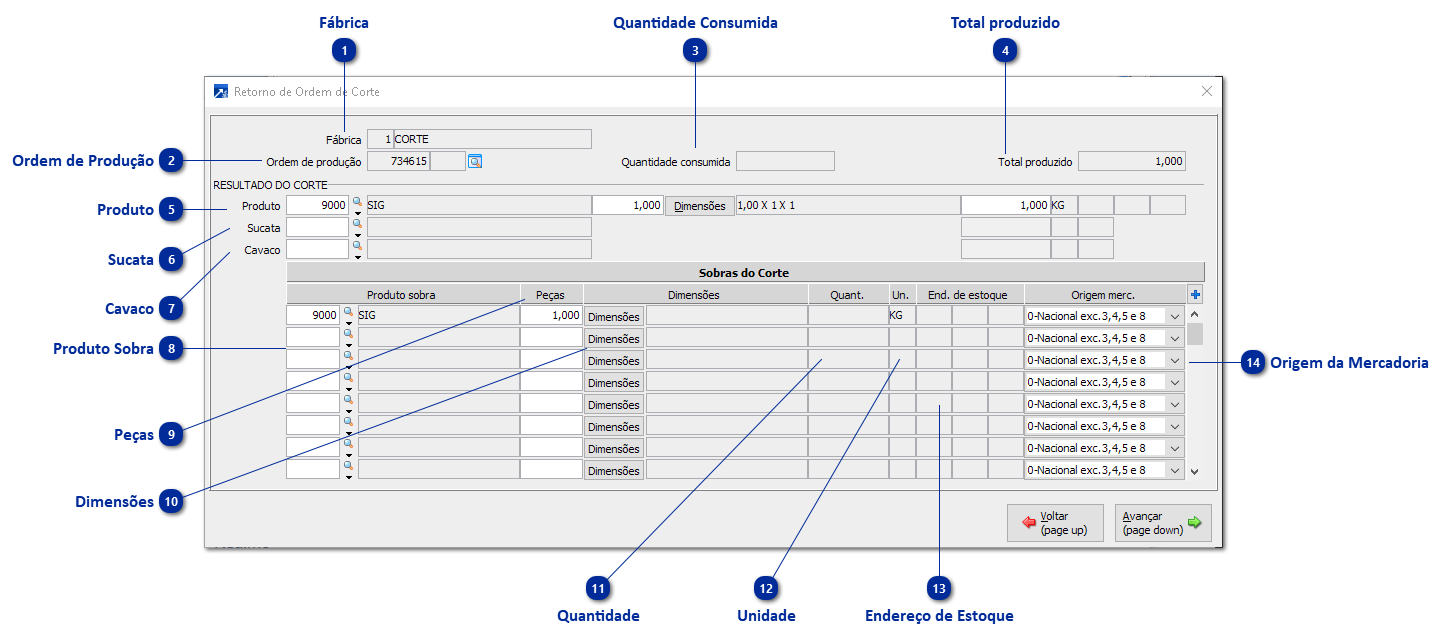Click the magnifier icon next to Produto code 9000

tap(357, 202)
